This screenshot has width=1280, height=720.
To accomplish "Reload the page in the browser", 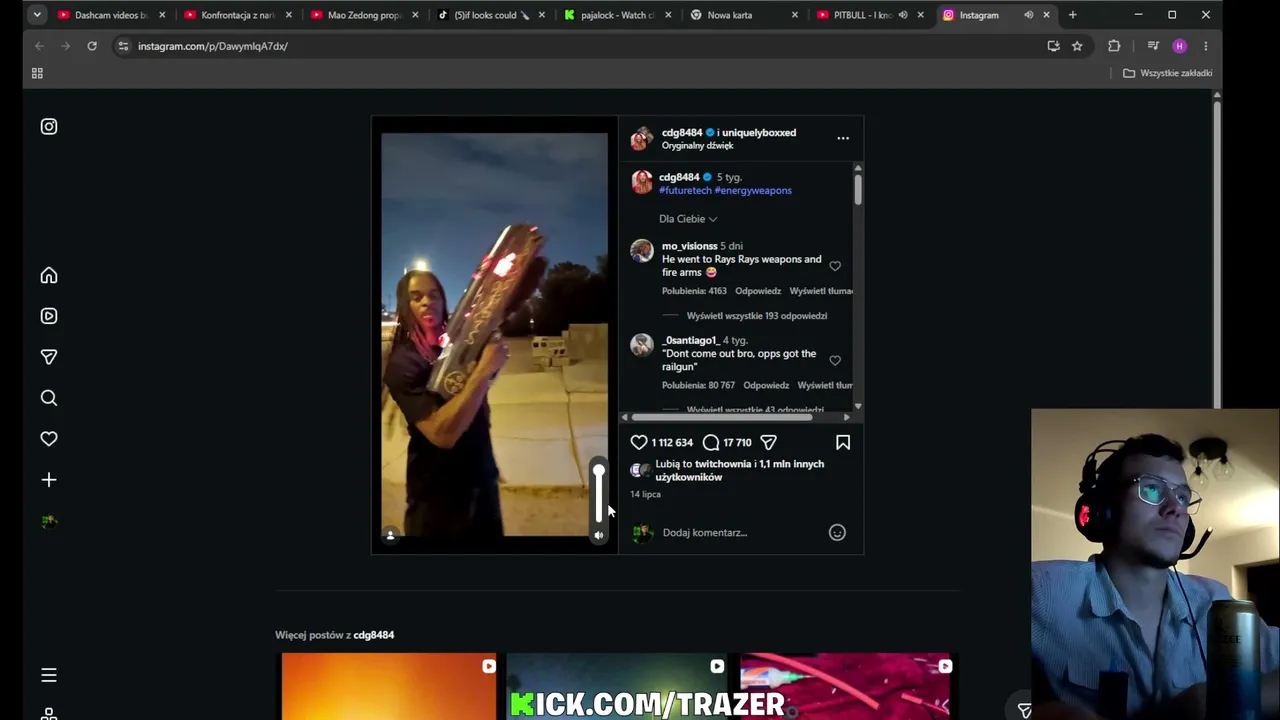I will [92, 46].
